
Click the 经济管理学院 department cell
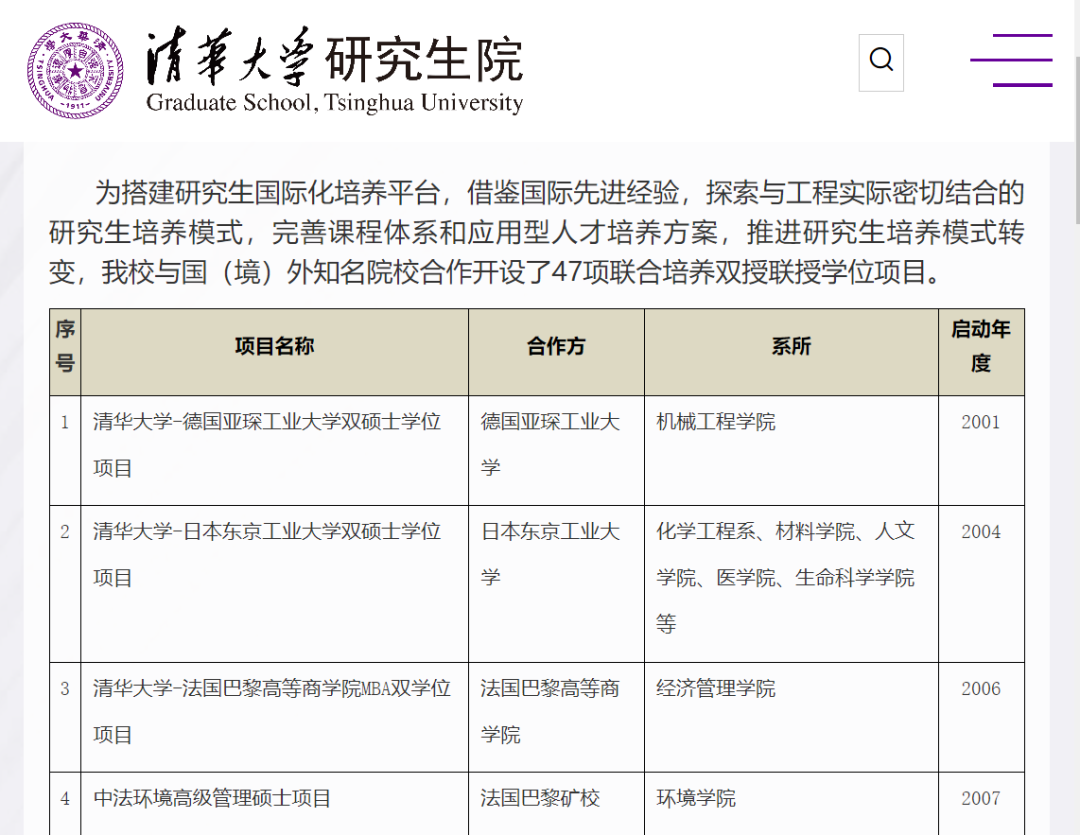[791, 717]
